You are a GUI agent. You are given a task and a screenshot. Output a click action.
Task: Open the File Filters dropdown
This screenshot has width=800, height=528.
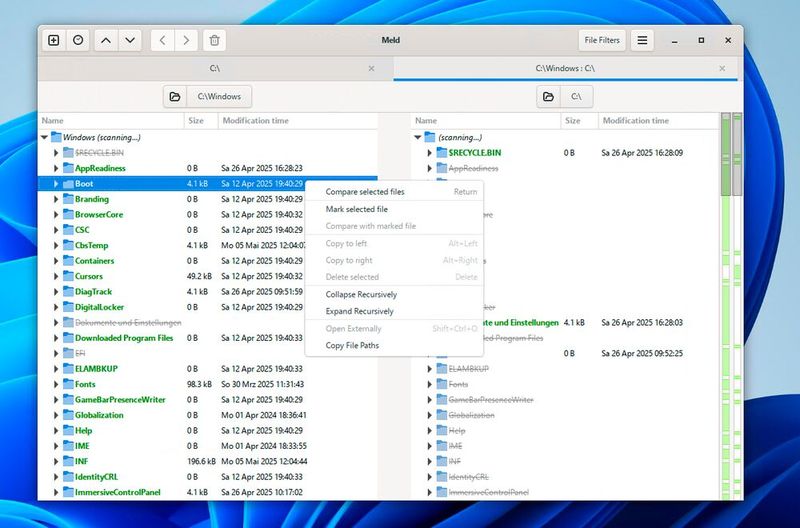coord(601,40)
